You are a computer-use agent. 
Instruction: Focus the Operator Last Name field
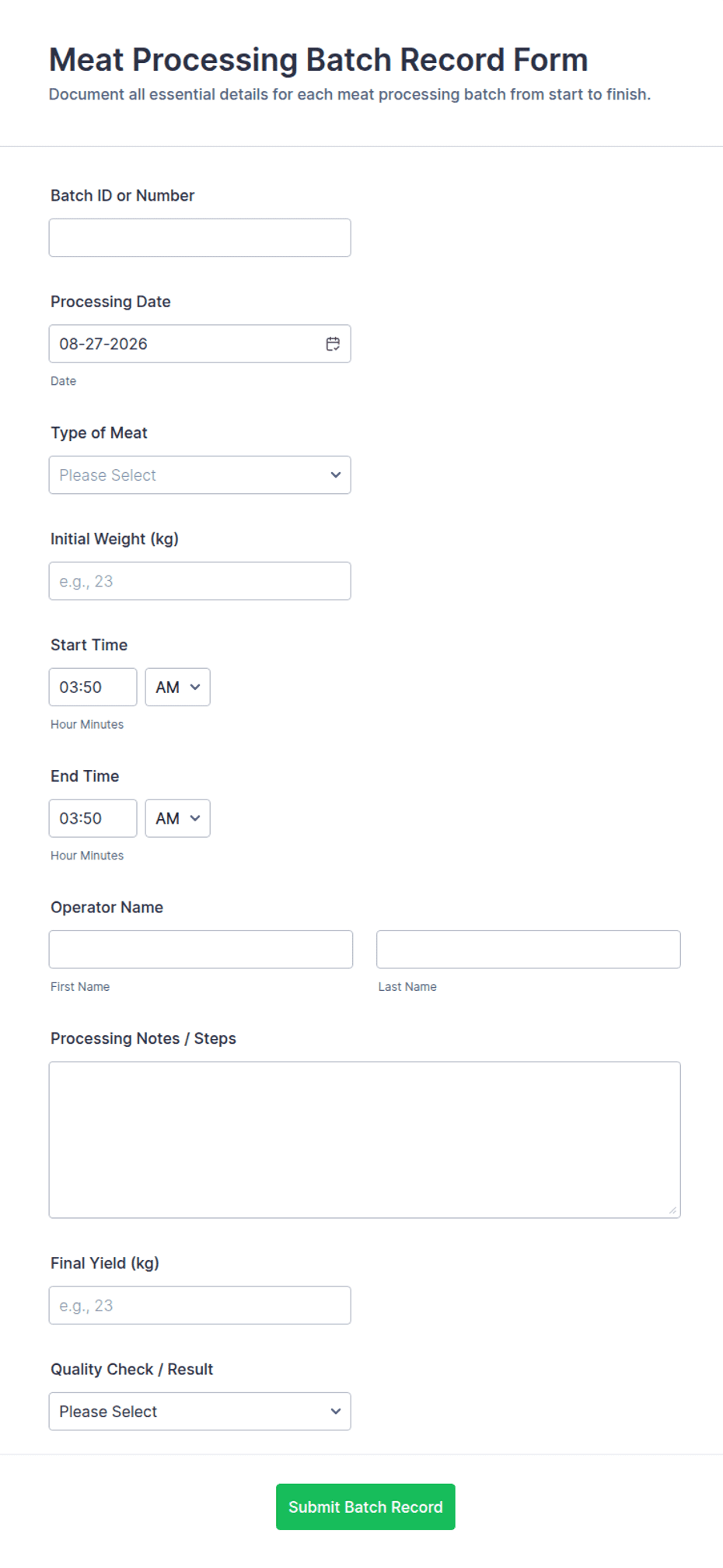[x=529, y=950]
